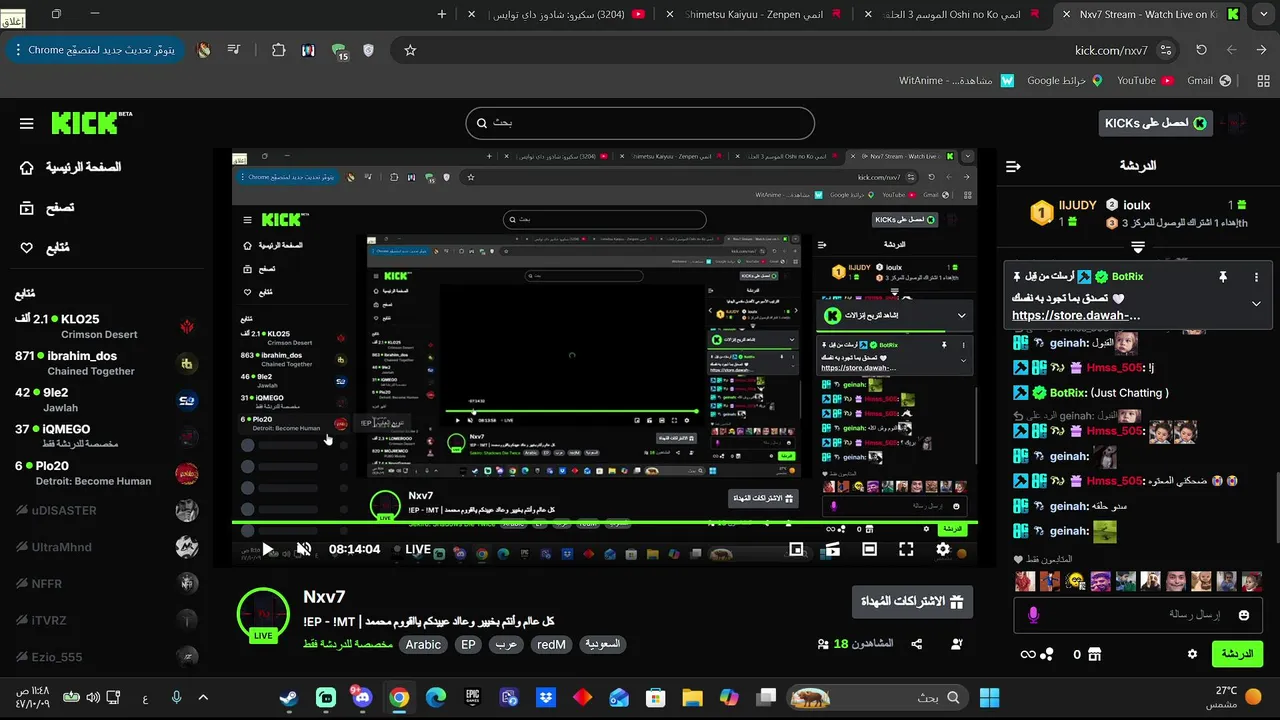Unpin the pinned BotRix message via the pin icon
Screen dimensions: 1280x720
[x=1222, y=277]
